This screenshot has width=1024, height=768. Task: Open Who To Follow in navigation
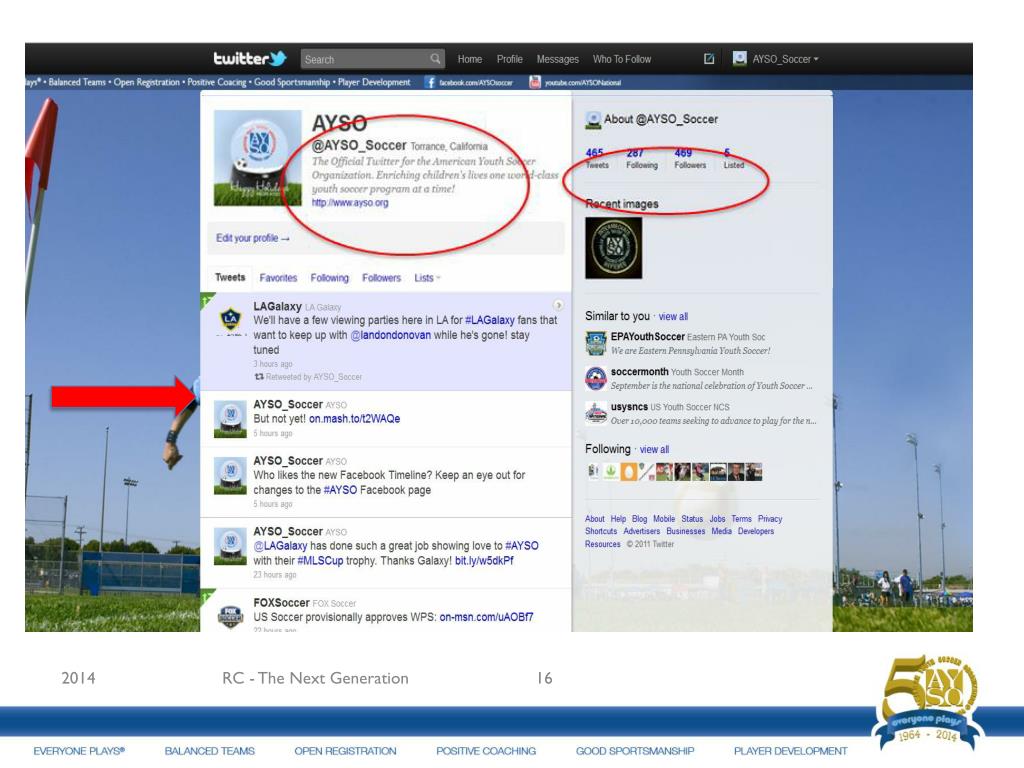622,59
